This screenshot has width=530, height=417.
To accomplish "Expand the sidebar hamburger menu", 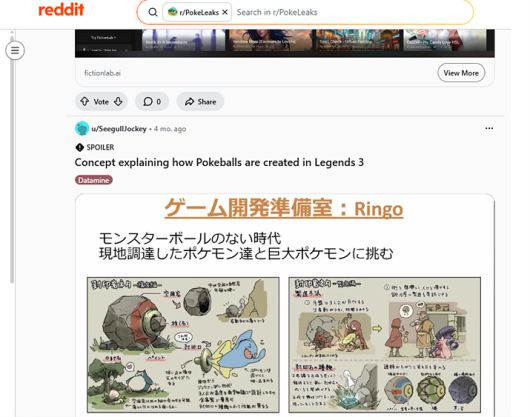I will tap(15, 50).
